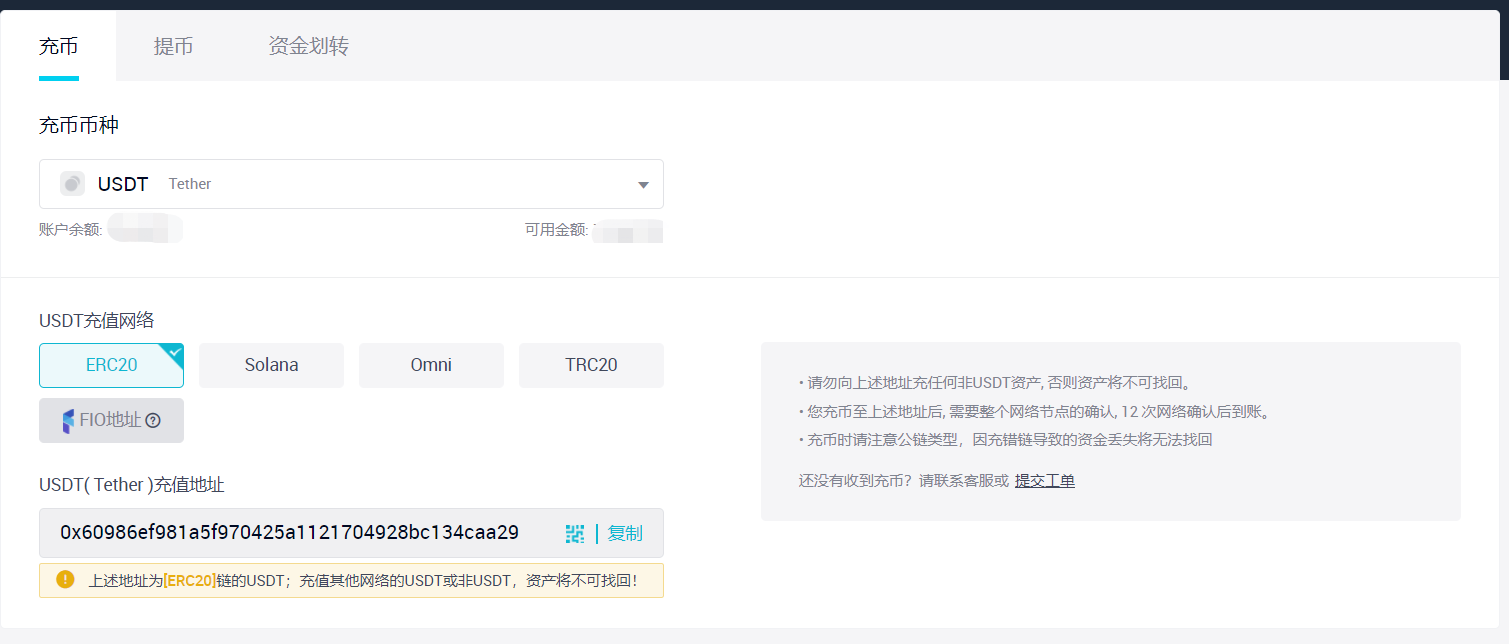Show QR code for deposit address

(x=574, y=534)
